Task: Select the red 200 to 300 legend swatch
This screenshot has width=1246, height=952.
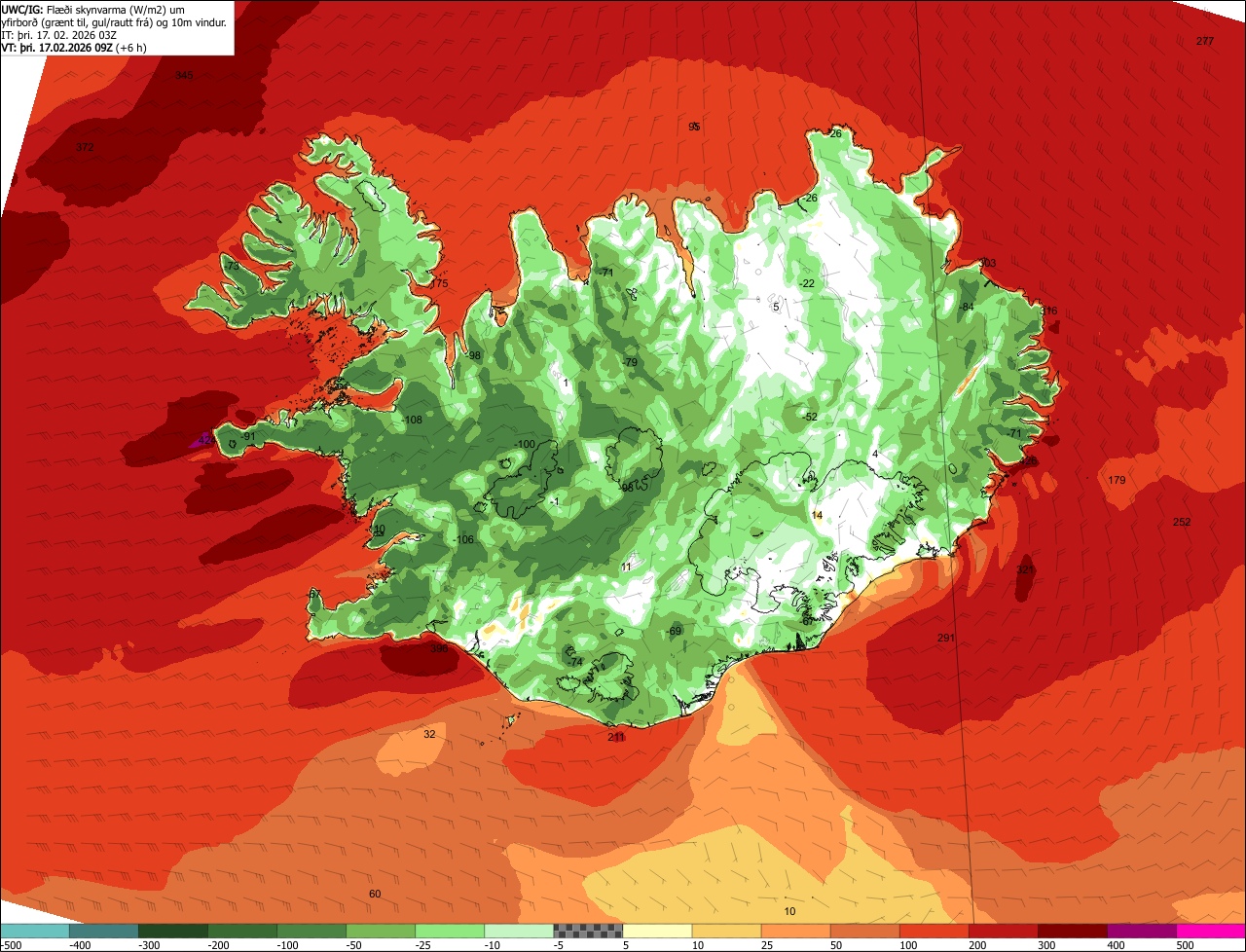Action: click(x=1003, y=931)
